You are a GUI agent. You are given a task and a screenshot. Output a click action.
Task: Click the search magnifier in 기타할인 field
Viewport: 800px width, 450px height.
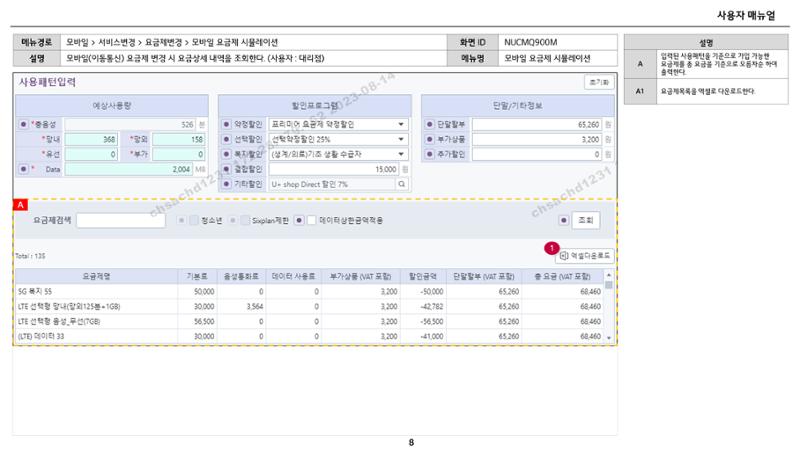click(402, 184)
